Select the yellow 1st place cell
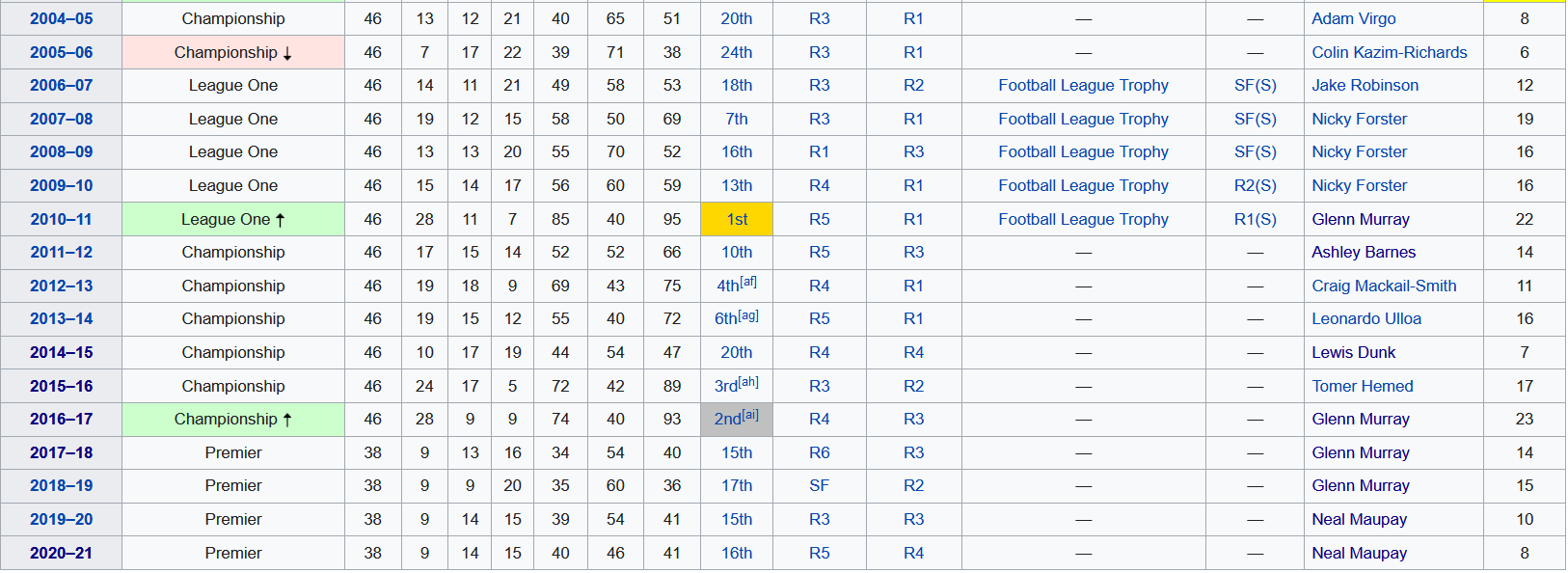Viewport: 1568px width, 573px height. [x=737, y=219]
